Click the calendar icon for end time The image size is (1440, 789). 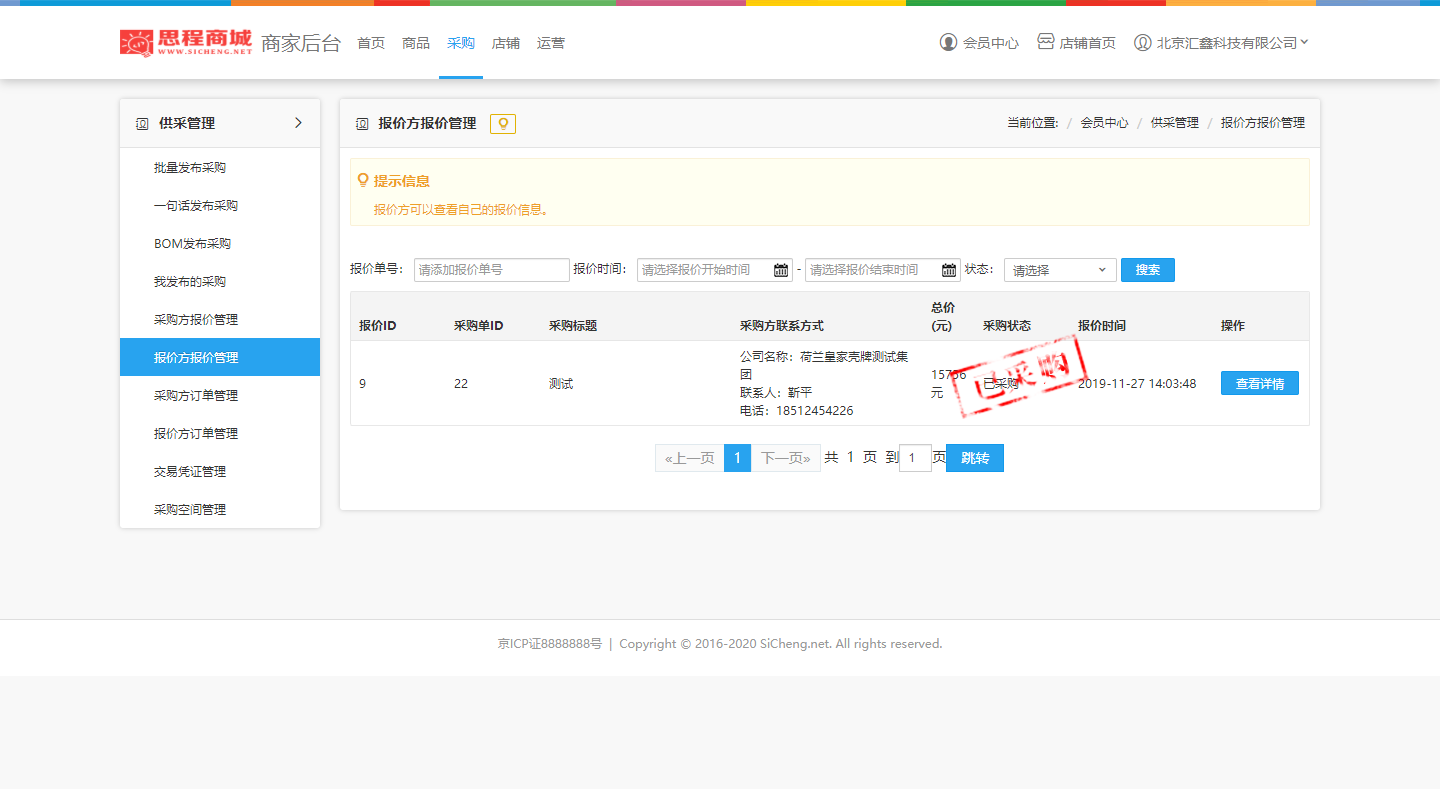[949, 270]
